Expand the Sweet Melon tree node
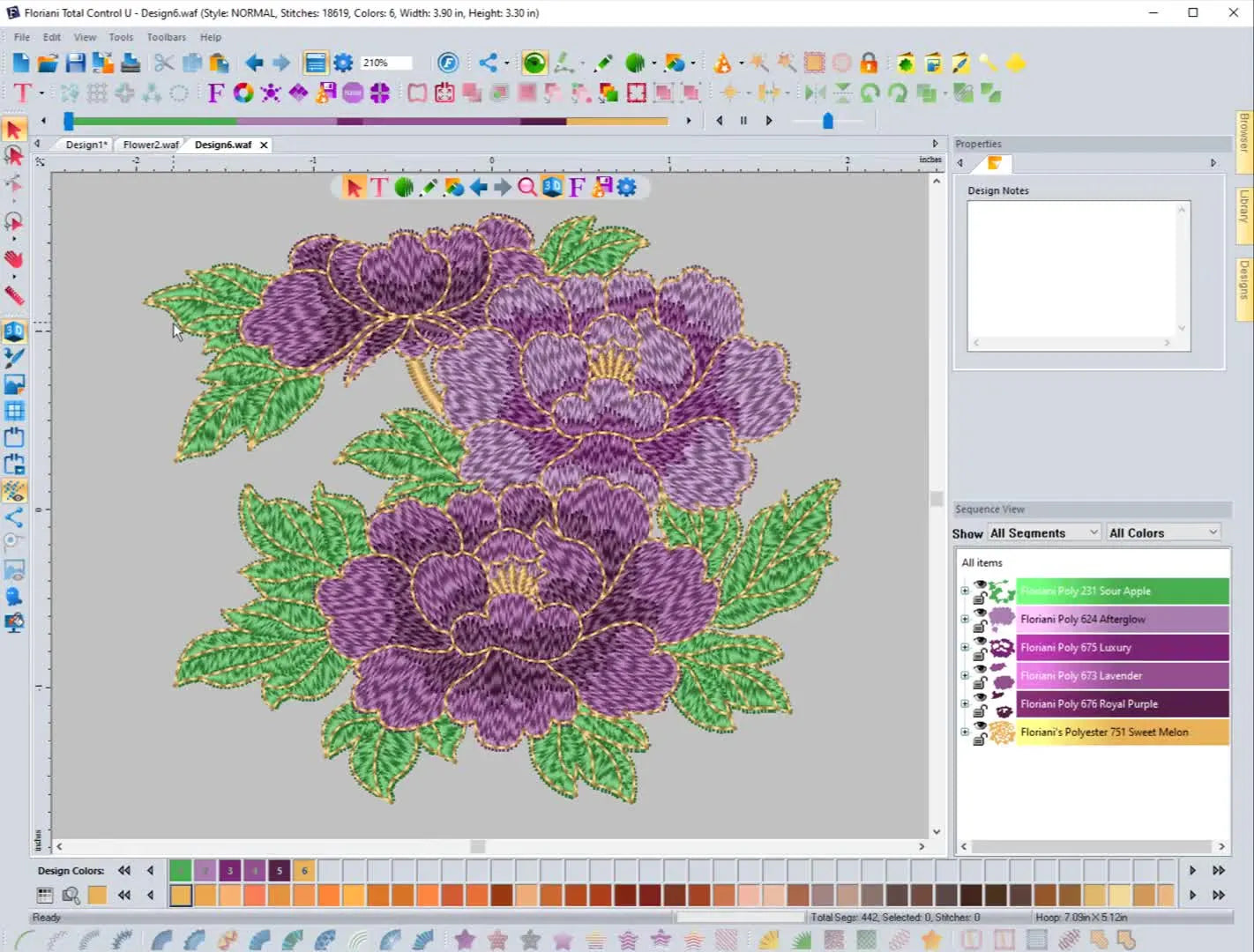1254x952 pixels. pos(965,733)
